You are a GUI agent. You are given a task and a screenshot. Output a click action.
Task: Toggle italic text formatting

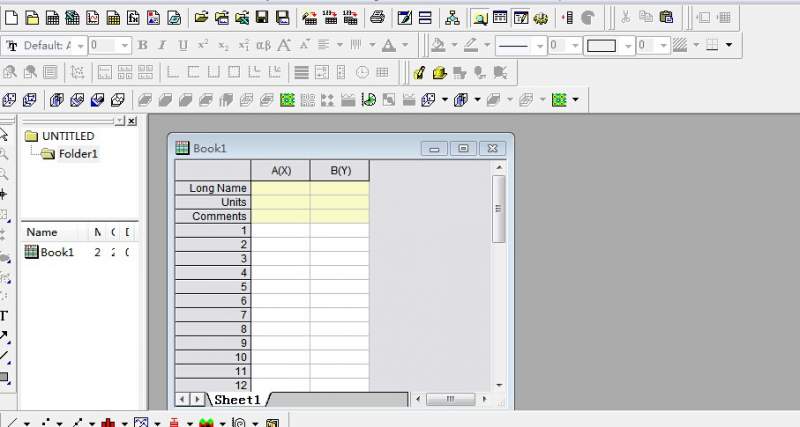click(x=162, y=45)
